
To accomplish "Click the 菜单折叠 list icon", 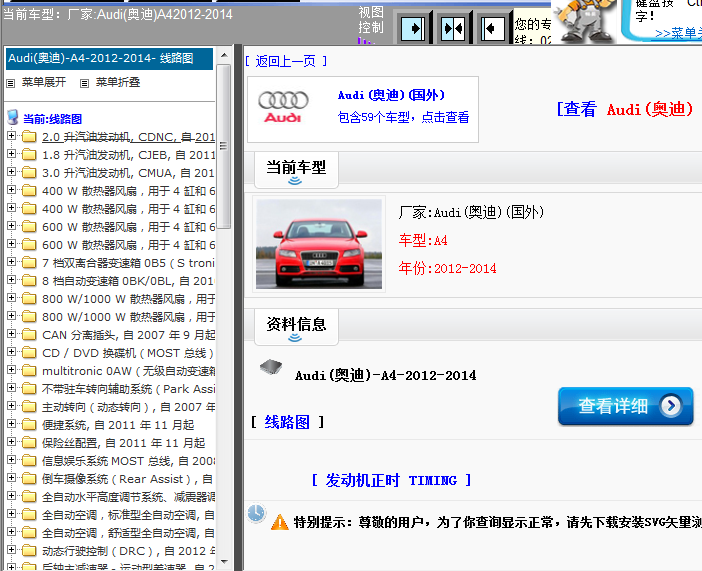I will coord(84,83).
